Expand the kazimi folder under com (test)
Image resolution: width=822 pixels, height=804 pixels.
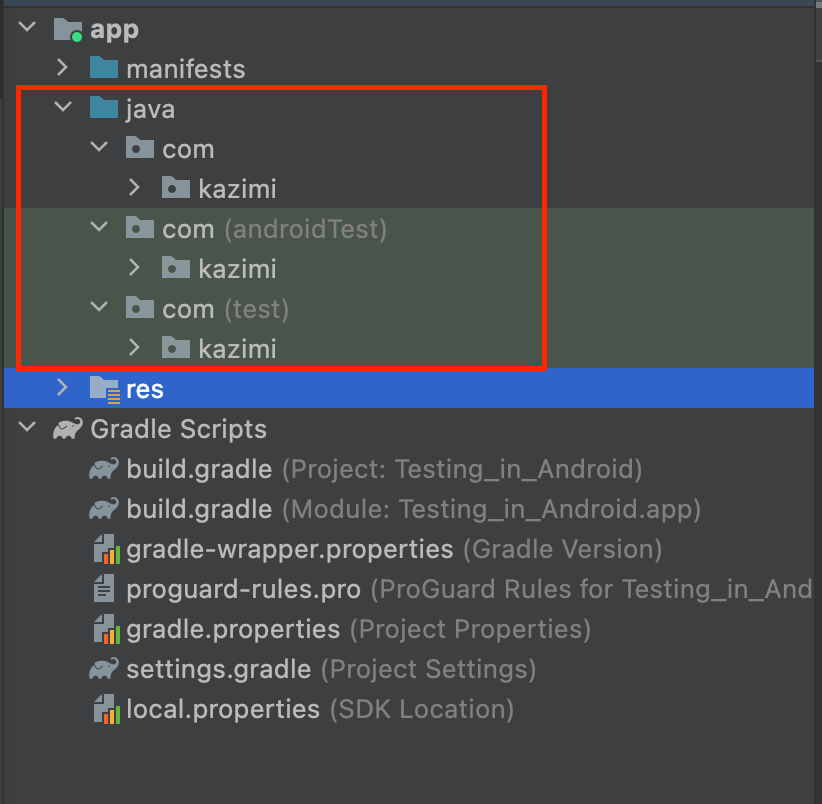pos(135,348)
